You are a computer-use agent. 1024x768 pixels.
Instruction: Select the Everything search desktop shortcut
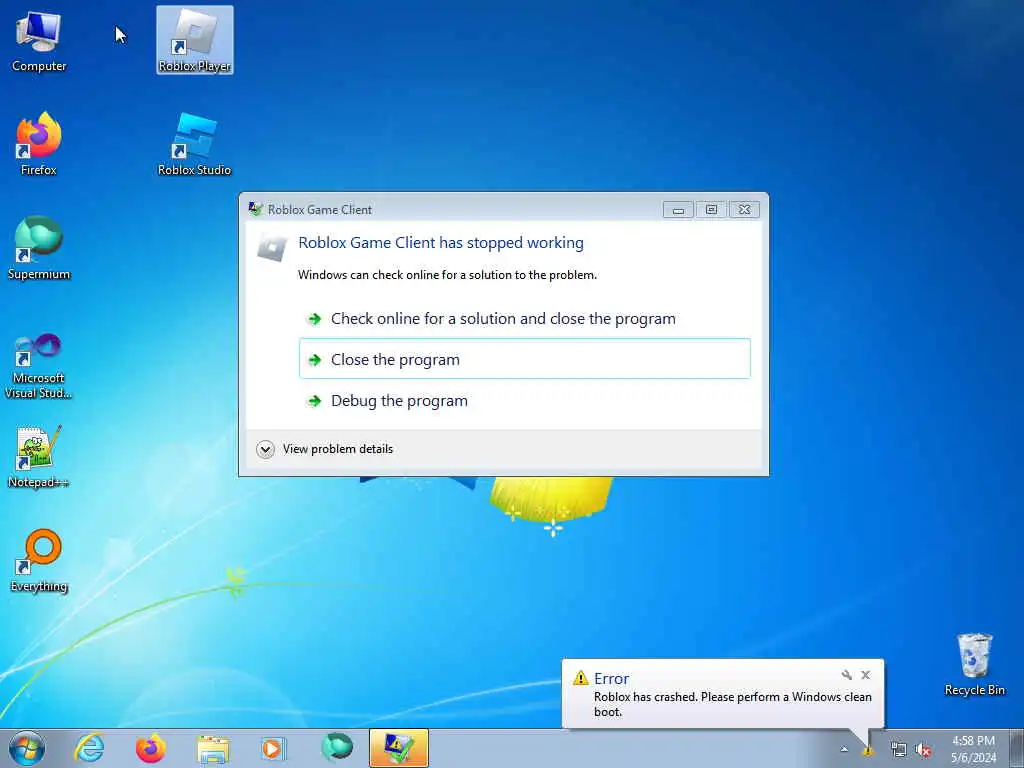coord(39,560)
